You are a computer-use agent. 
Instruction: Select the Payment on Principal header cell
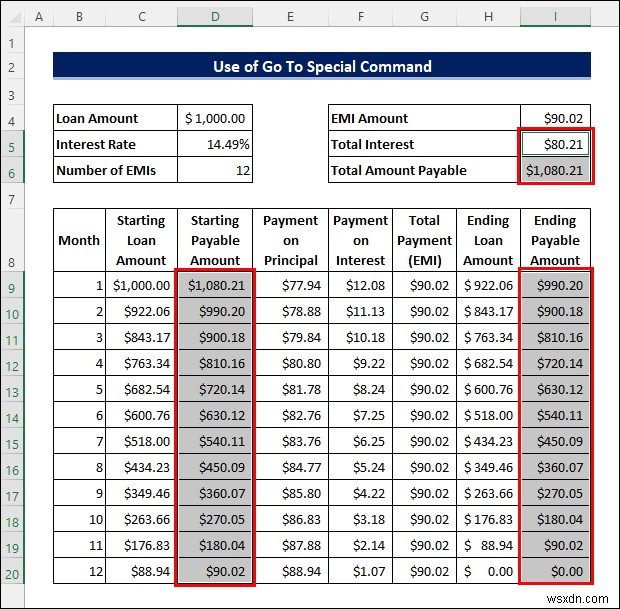click(x=290, y=240)
